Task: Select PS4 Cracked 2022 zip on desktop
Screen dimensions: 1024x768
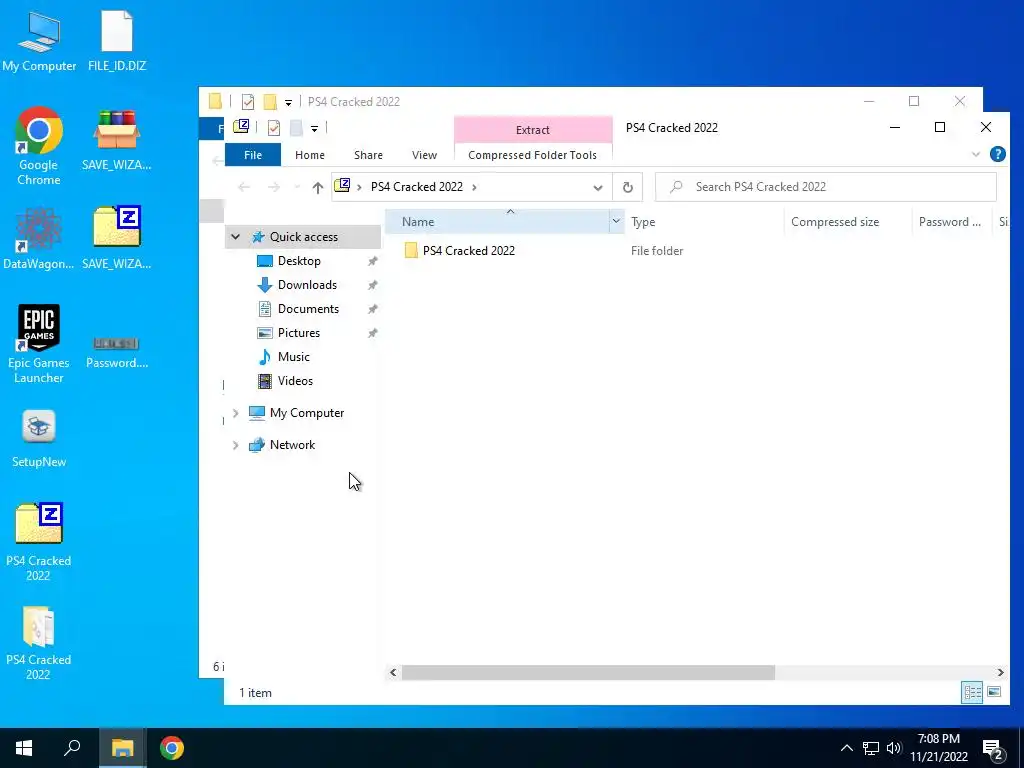Action: click(39, 542)
